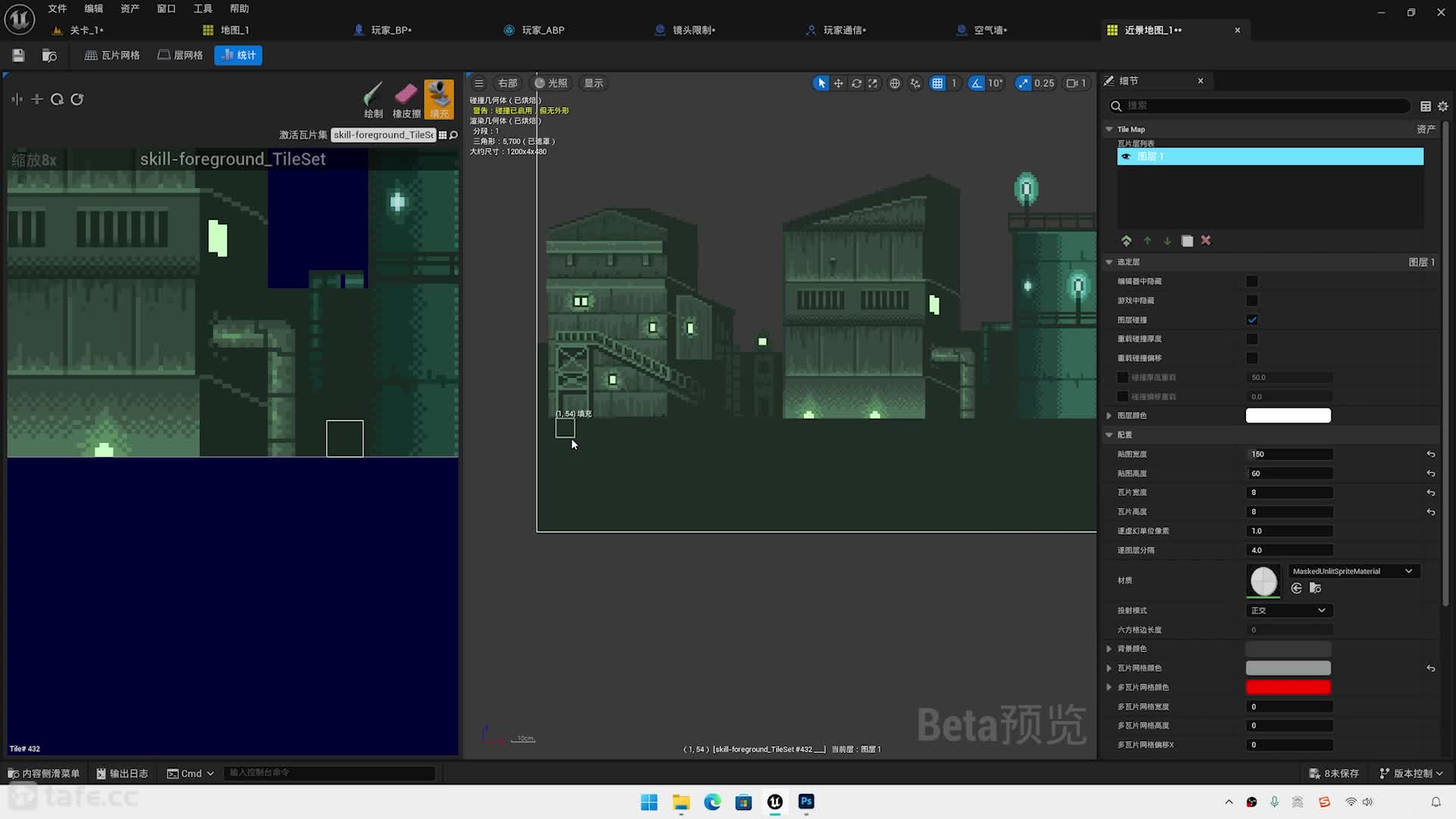Image resolution: width=1456 pixels, height=819 pixels.
Task: Expand 图层颜色 property
Action: pos(1109,416)
